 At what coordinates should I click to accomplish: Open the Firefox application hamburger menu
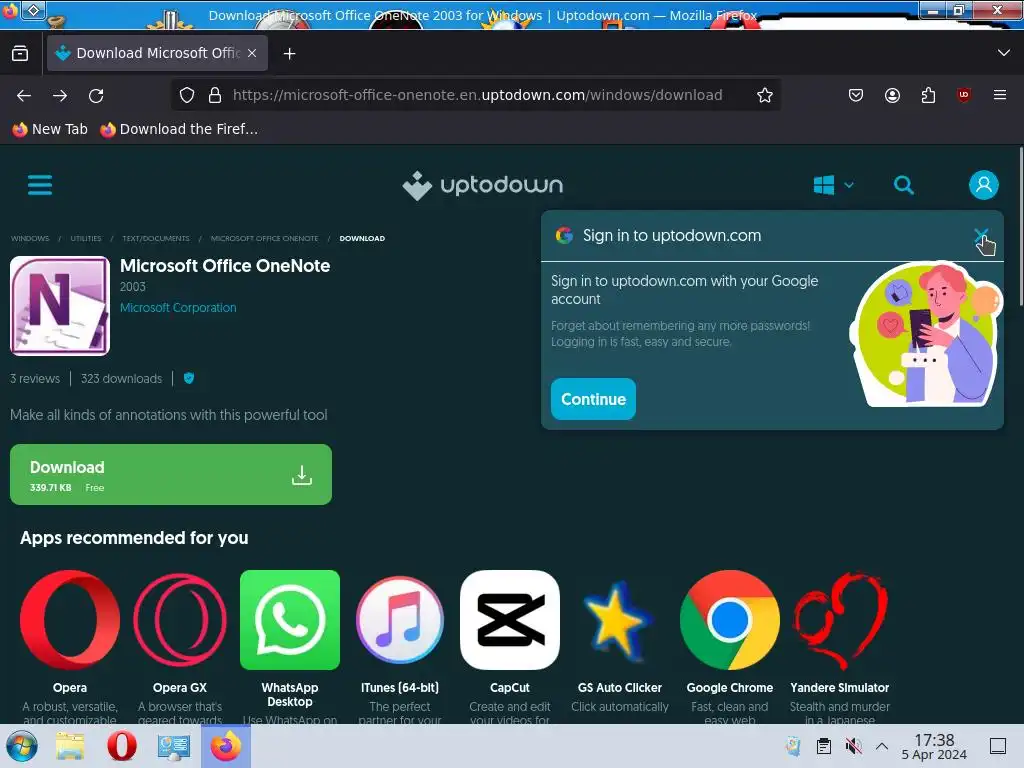[999, 95]
